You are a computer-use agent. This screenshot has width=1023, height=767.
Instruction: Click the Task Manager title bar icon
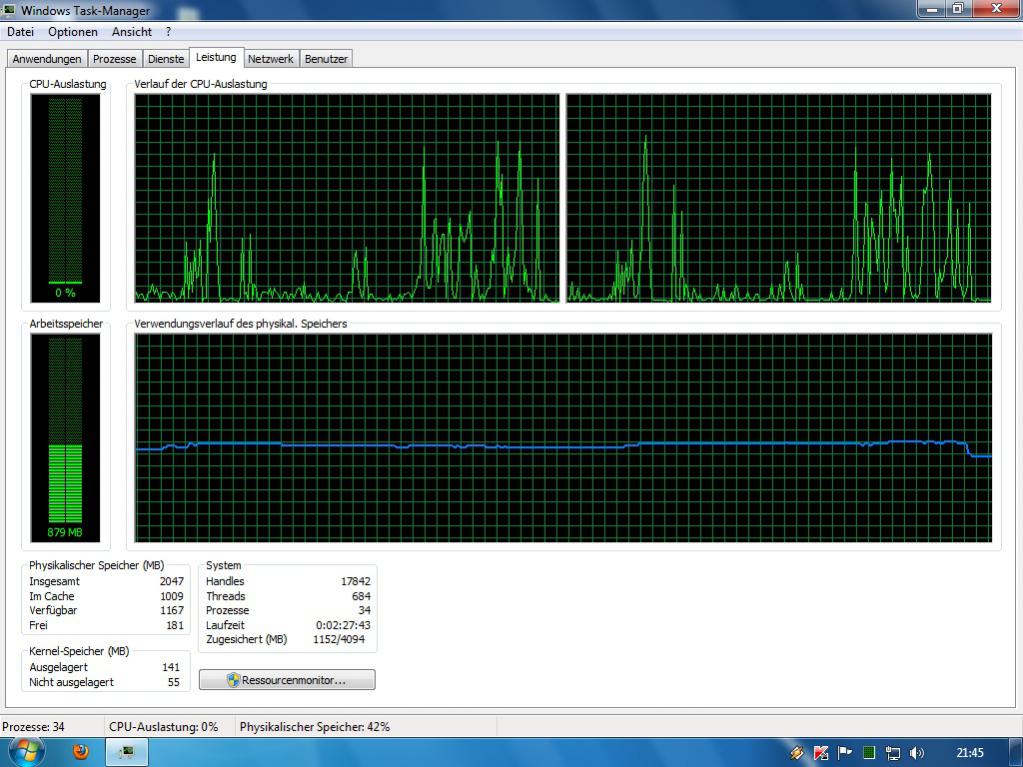[9, 10]
